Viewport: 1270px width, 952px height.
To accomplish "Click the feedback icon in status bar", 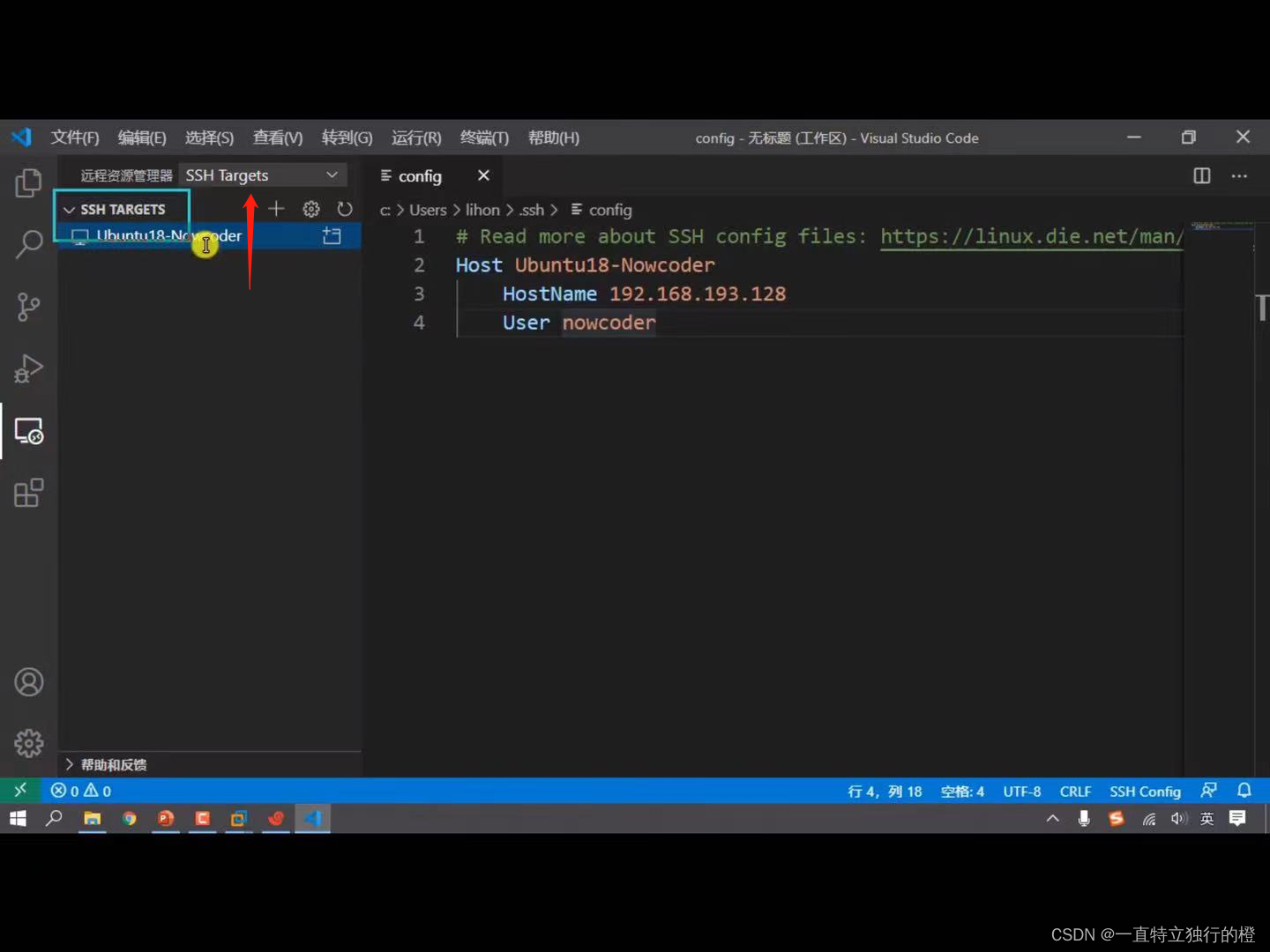I will [x=1208, y=791].
